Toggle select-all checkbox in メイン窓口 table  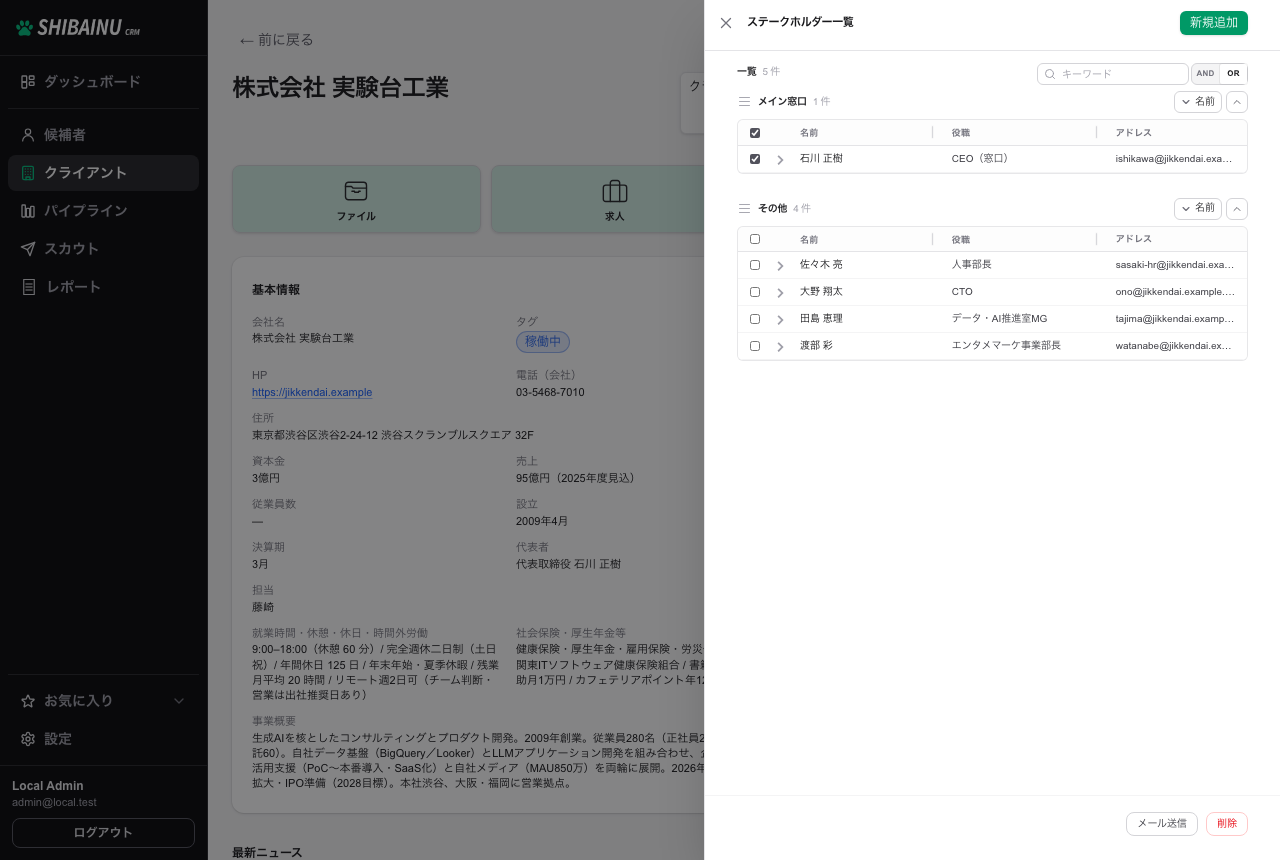755,133
